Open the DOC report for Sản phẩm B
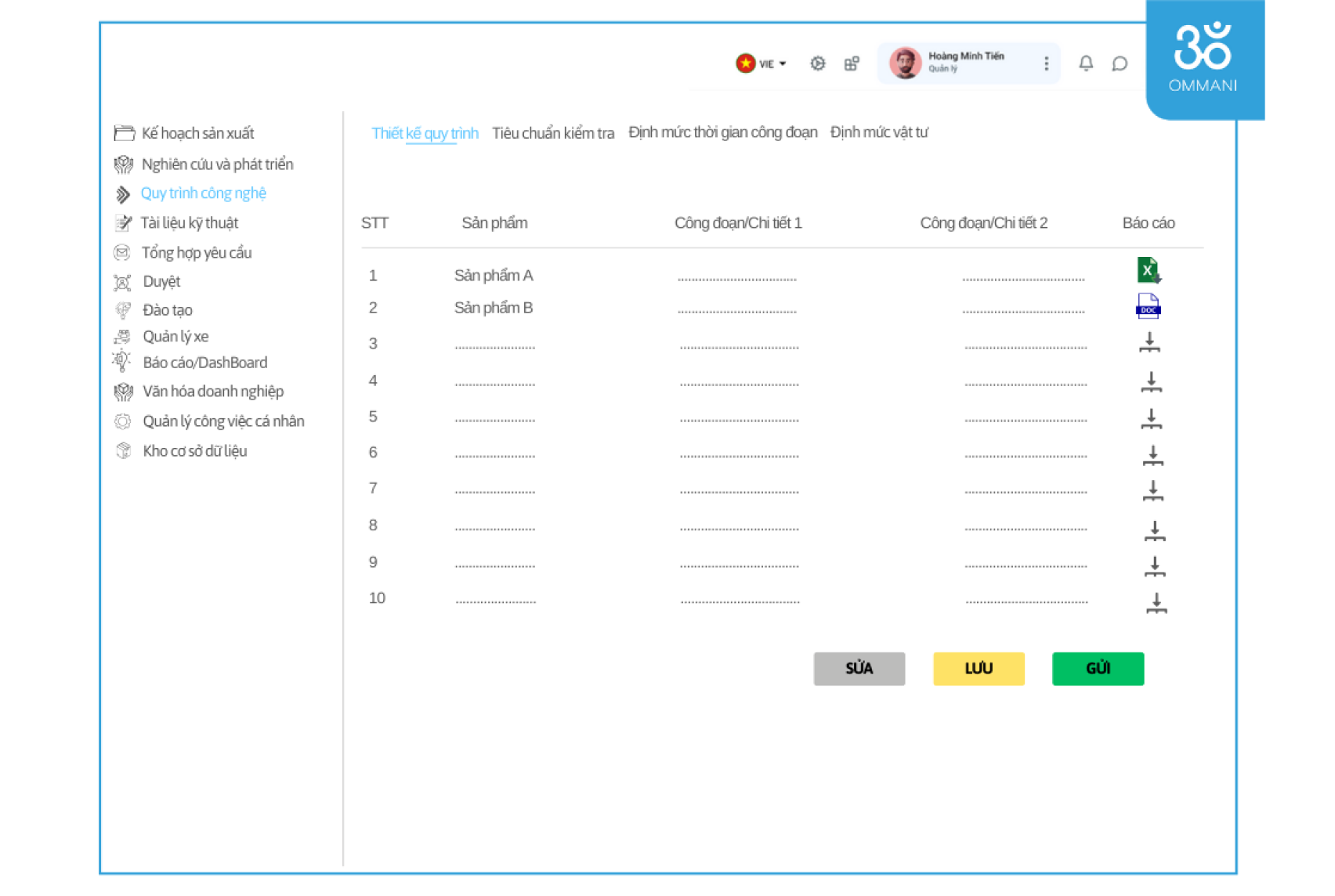Viewport: 1335px width, 896px height. click(x=1148, y=306)
